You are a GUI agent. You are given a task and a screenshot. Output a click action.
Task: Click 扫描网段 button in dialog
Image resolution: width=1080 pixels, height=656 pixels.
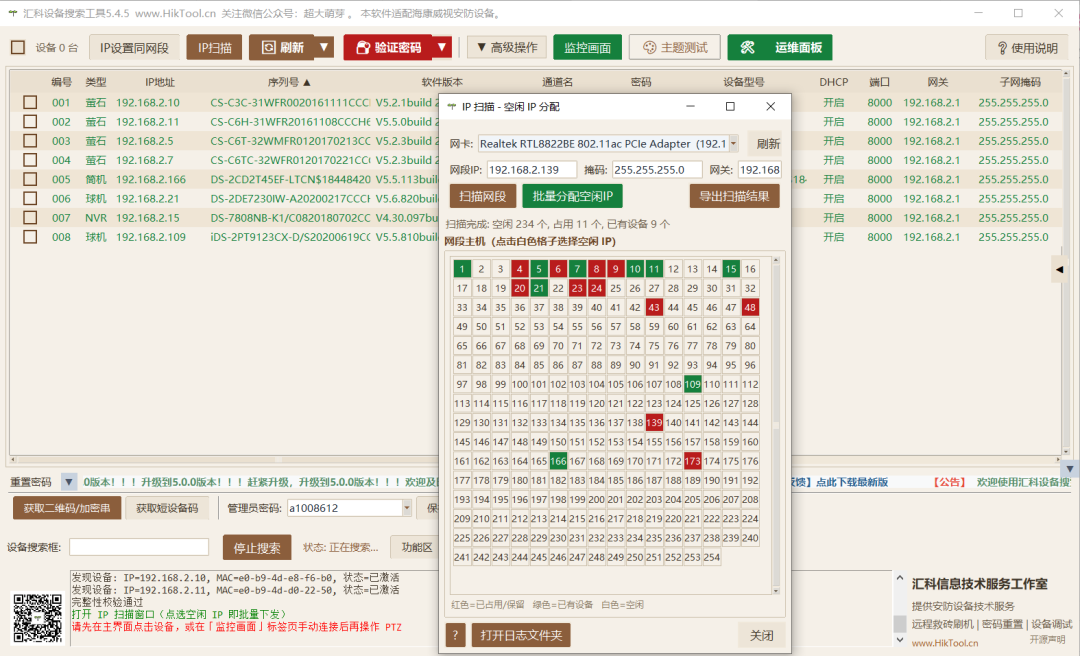(483, 196)
